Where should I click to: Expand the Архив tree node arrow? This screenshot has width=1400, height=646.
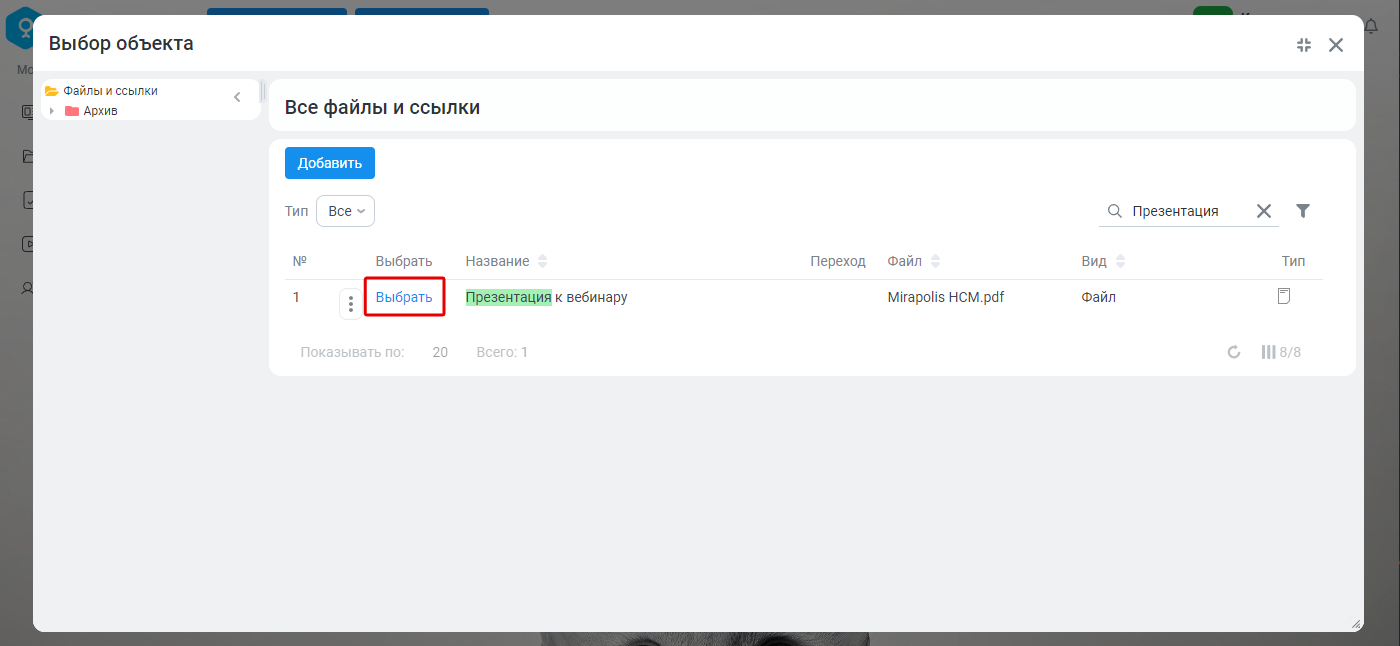pyautogui.click(x=51, y=111)
